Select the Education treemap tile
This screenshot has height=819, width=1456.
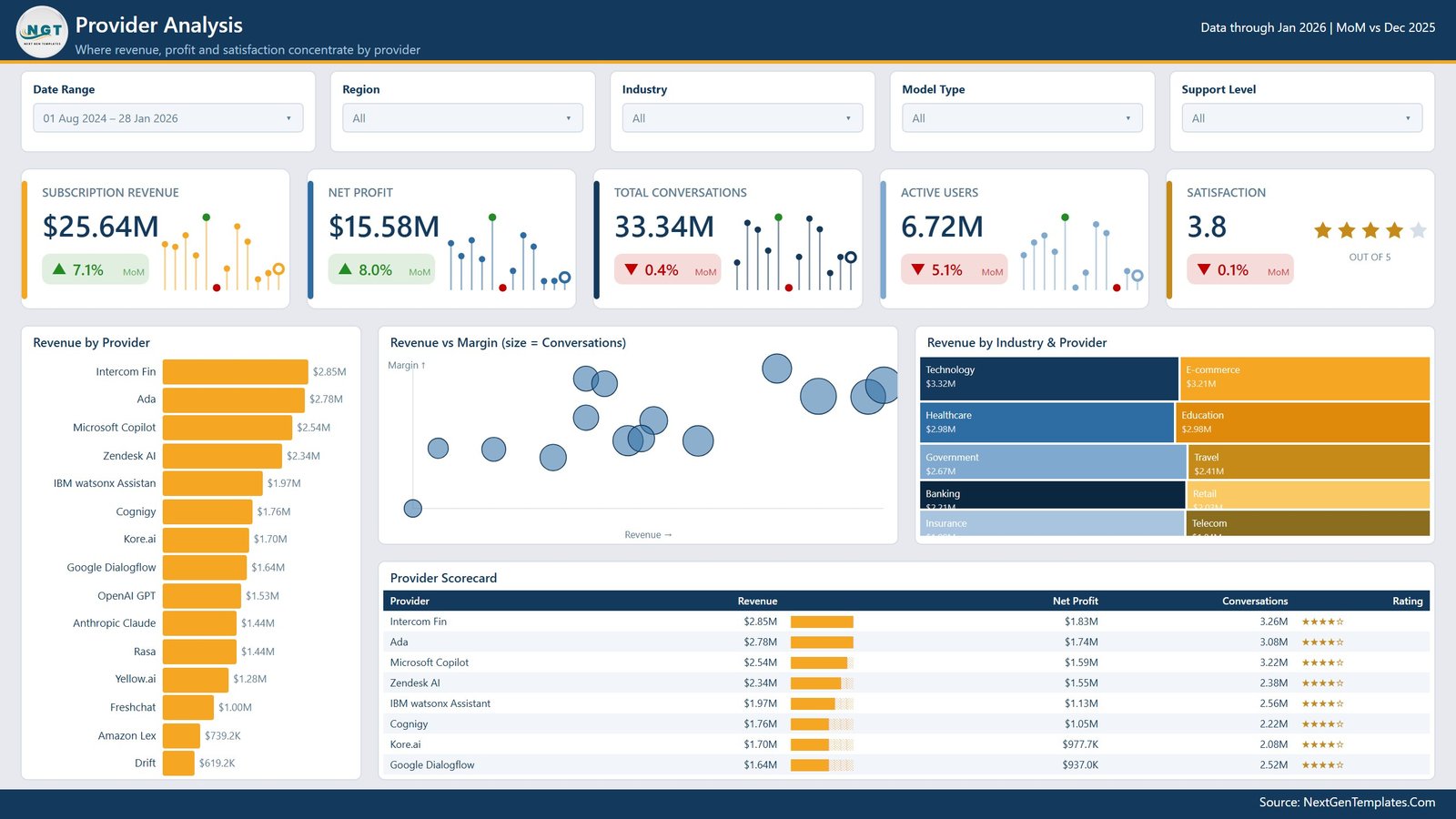click(1303, 422)
